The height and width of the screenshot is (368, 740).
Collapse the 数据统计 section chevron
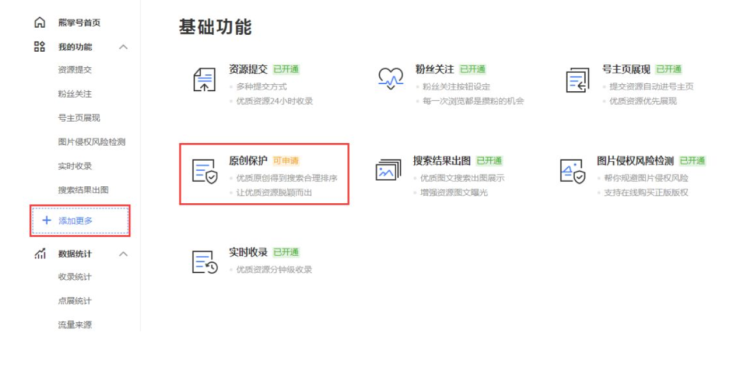[x=123, y=254]
